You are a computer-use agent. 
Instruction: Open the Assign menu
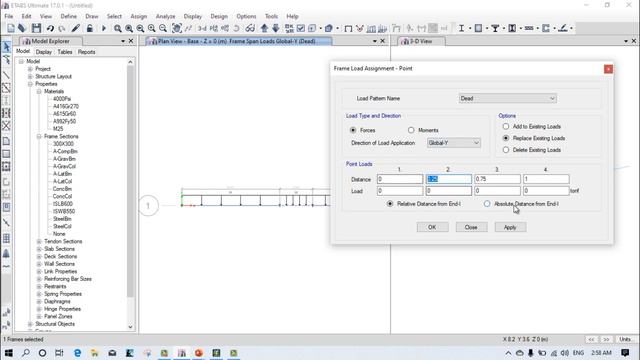pyautogui.click(x=138, y=16)
